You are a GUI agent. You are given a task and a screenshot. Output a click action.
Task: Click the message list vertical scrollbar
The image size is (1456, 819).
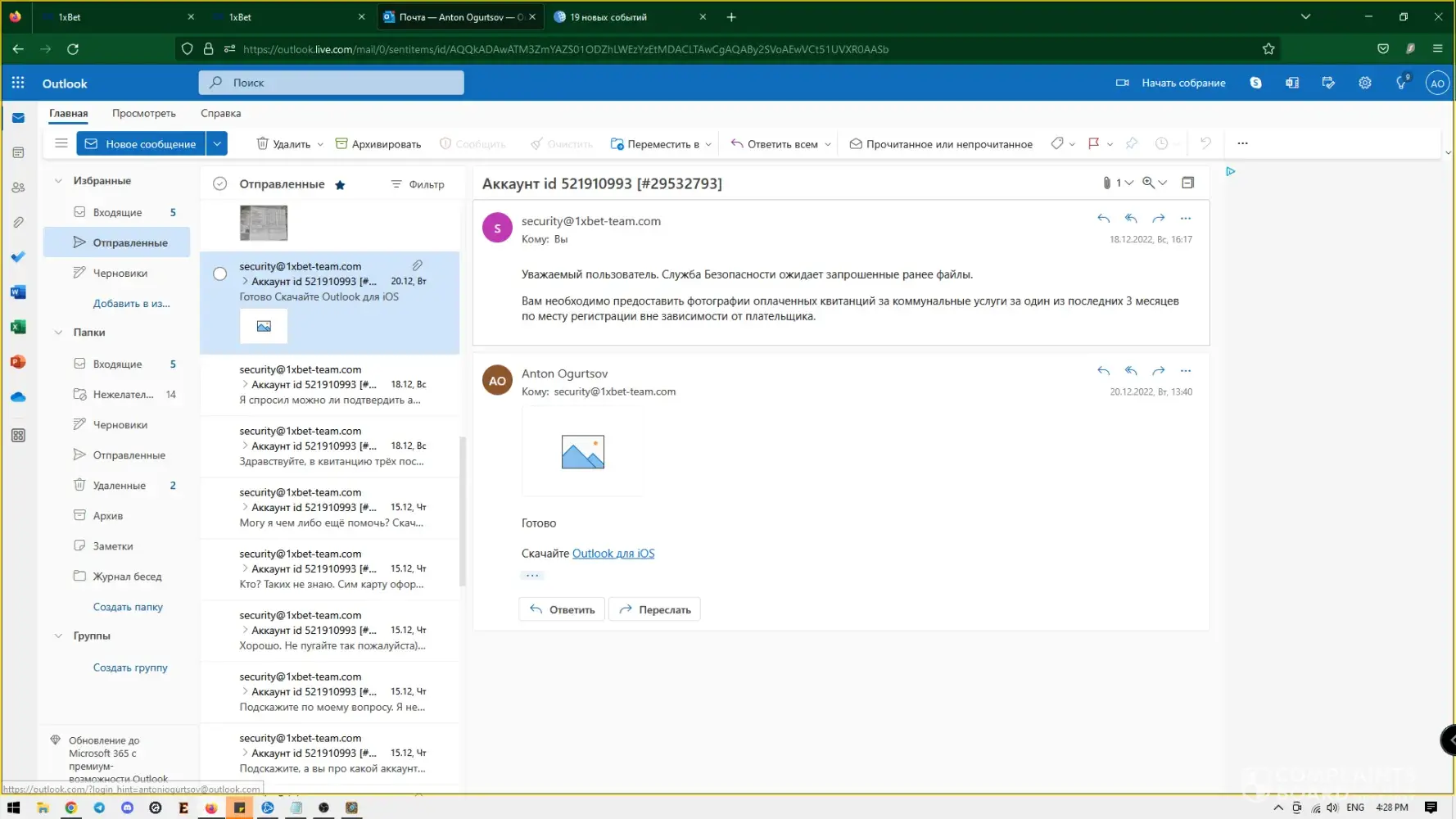click(x=463, y=511)
